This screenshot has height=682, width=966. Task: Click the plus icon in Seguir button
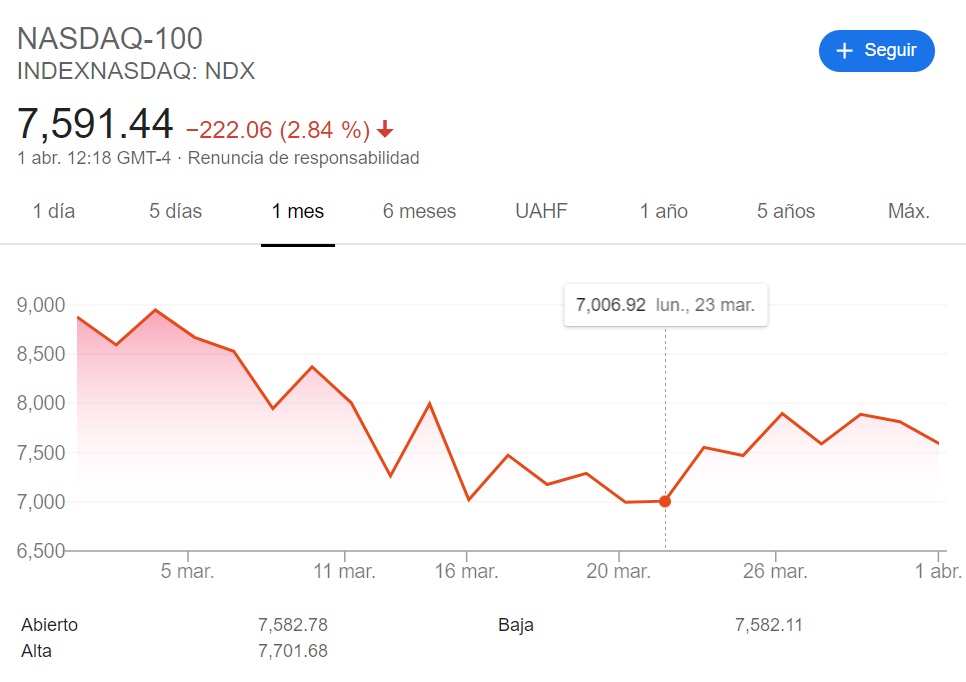pyautogui.click(x=844, y=51)
